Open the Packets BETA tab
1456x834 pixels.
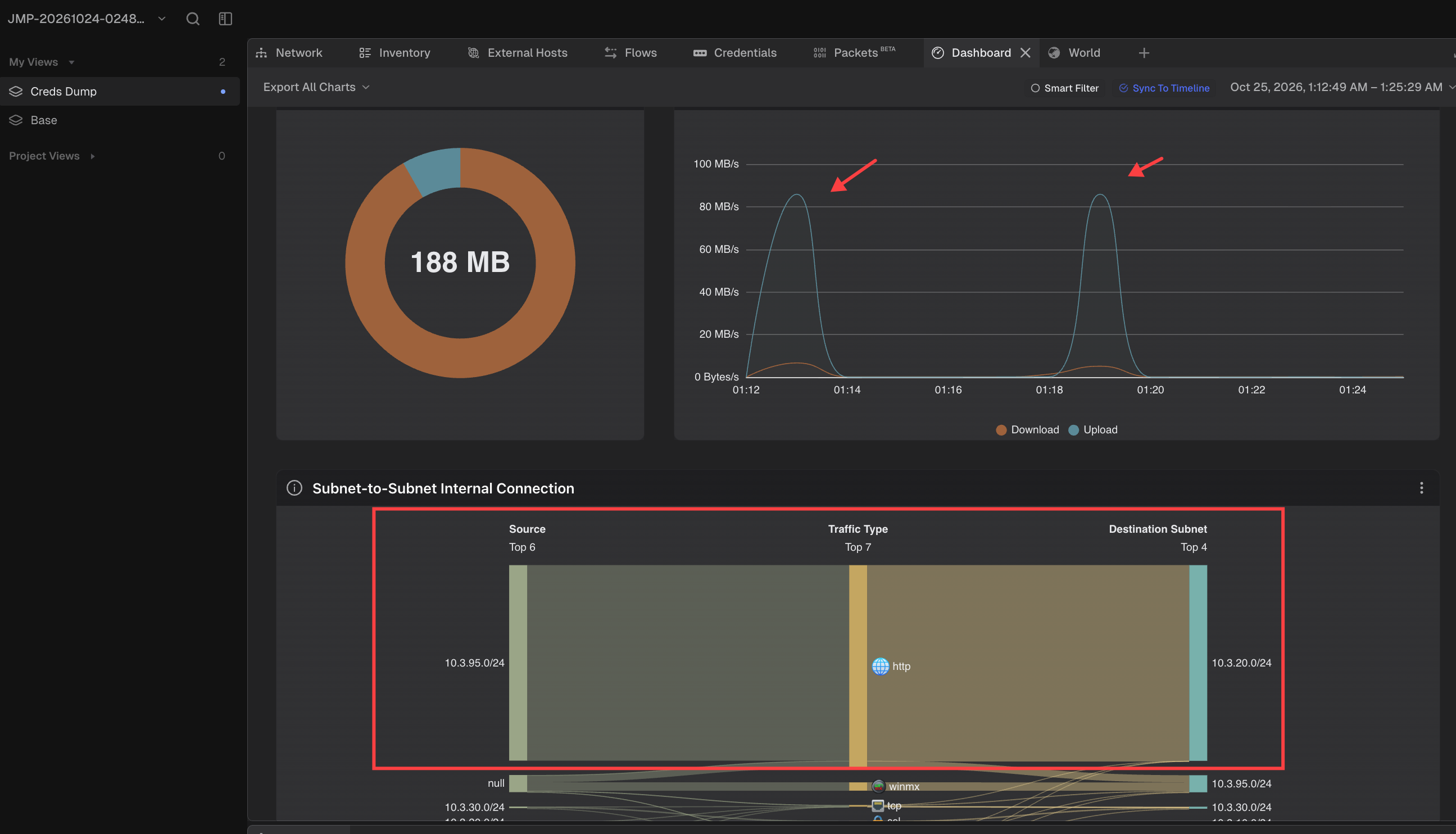[x=854, y=53]
